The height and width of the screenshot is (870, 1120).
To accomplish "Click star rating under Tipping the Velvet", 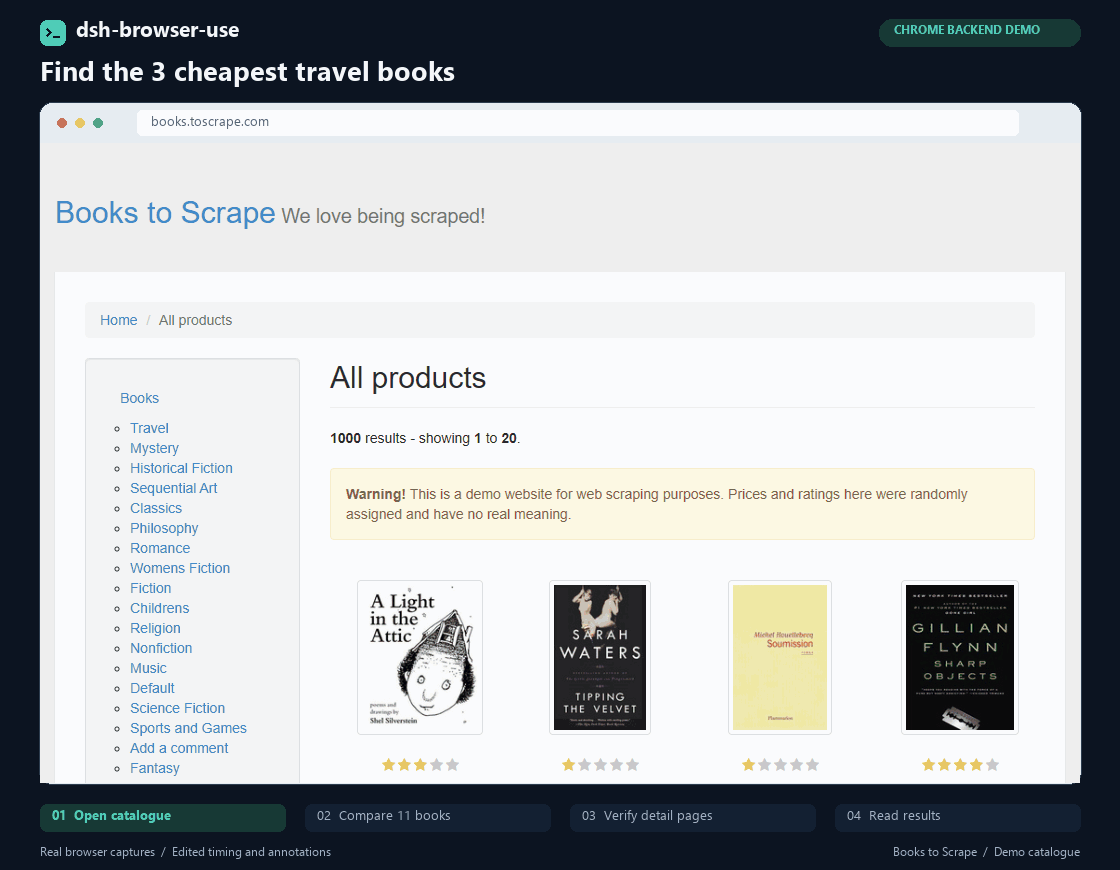I will (600, 765).
